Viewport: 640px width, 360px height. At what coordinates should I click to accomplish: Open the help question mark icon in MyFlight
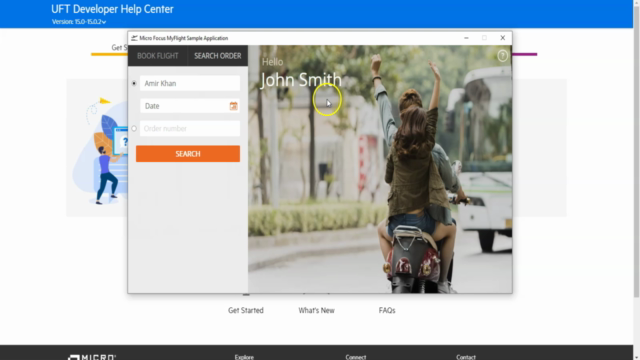pyautogui.click(x=502, y=56)
